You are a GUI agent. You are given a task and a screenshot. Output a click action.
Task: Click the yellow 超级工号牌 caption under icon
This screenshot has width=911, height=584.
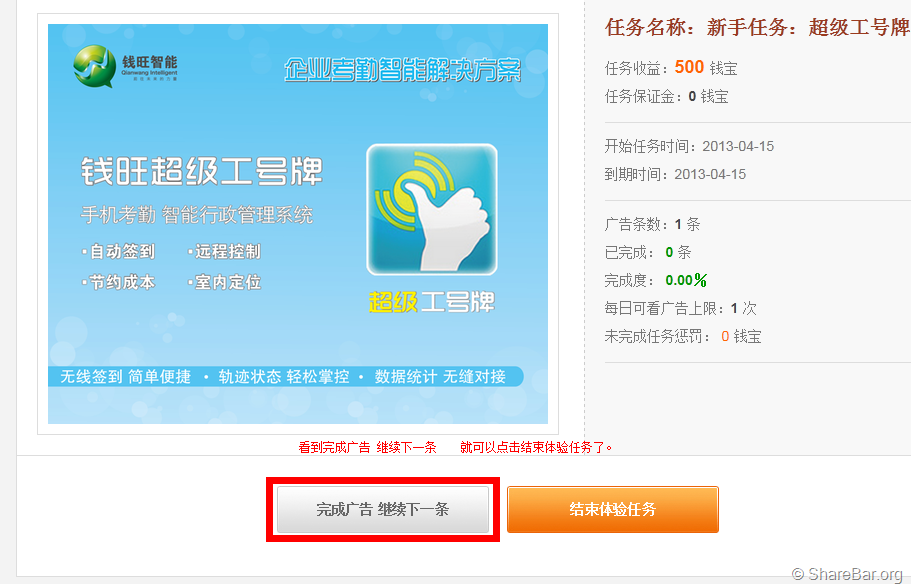pyautogui.click(x=432, y=302)
